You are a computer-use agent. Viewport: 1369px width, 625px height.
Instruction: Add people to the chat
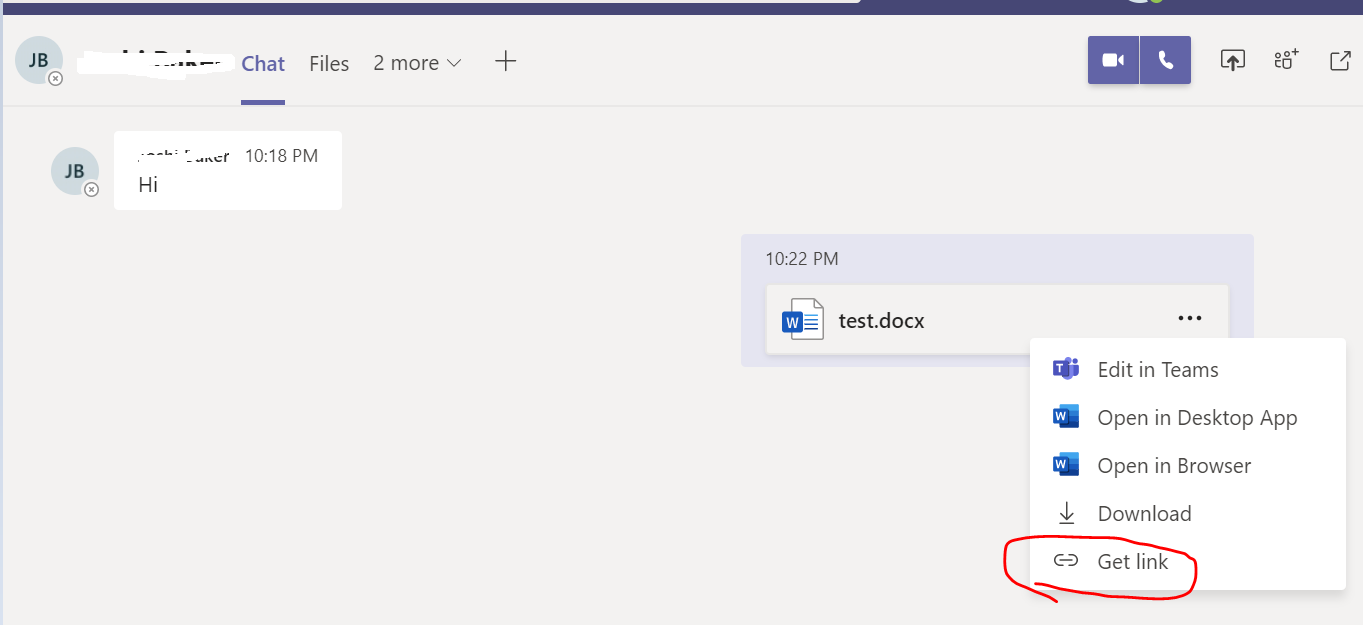[1285, 60]
